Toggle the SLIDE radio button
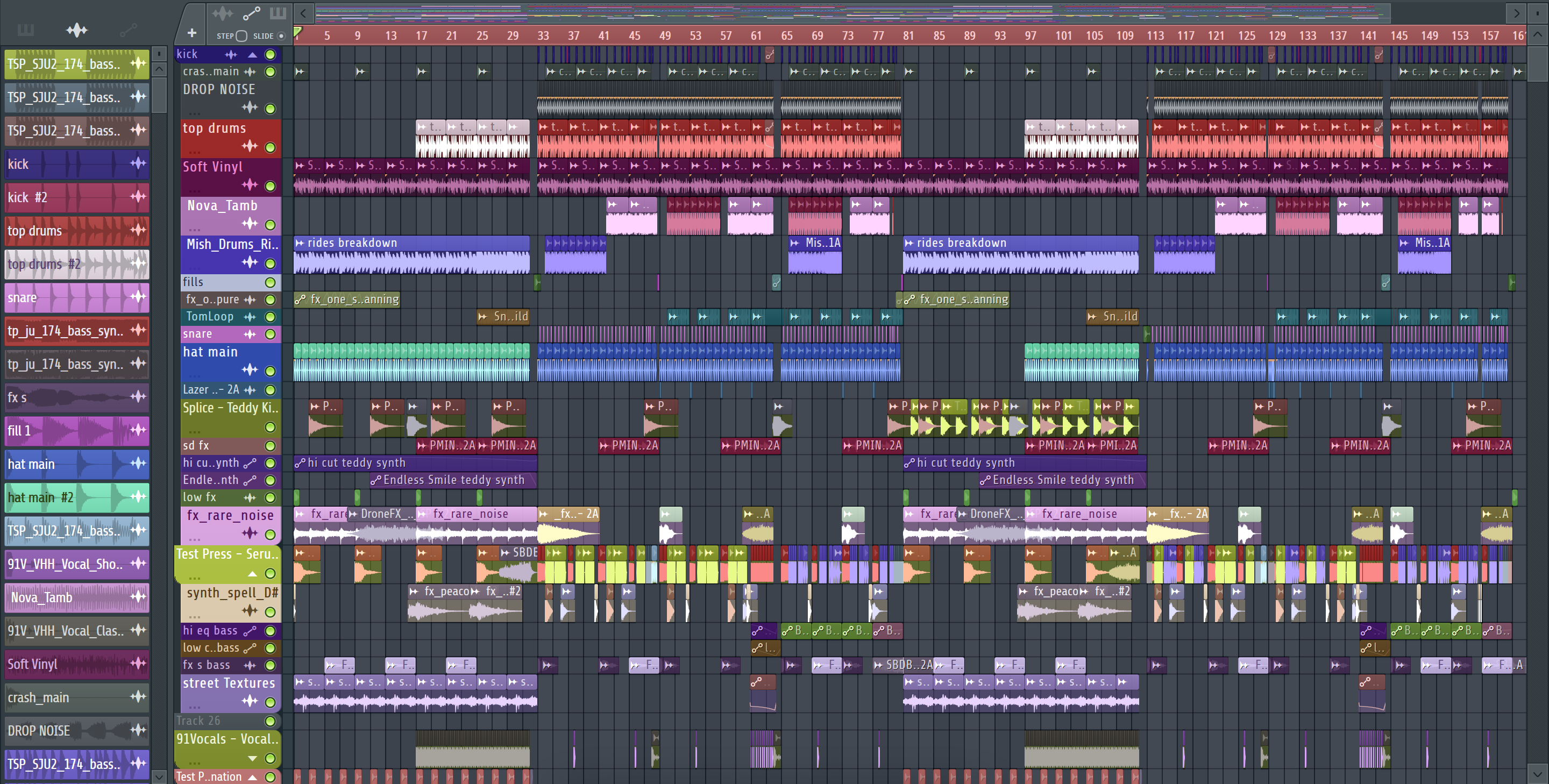Image resolution: width=1549 pixels, height=784 pixels. click(281, 36)
